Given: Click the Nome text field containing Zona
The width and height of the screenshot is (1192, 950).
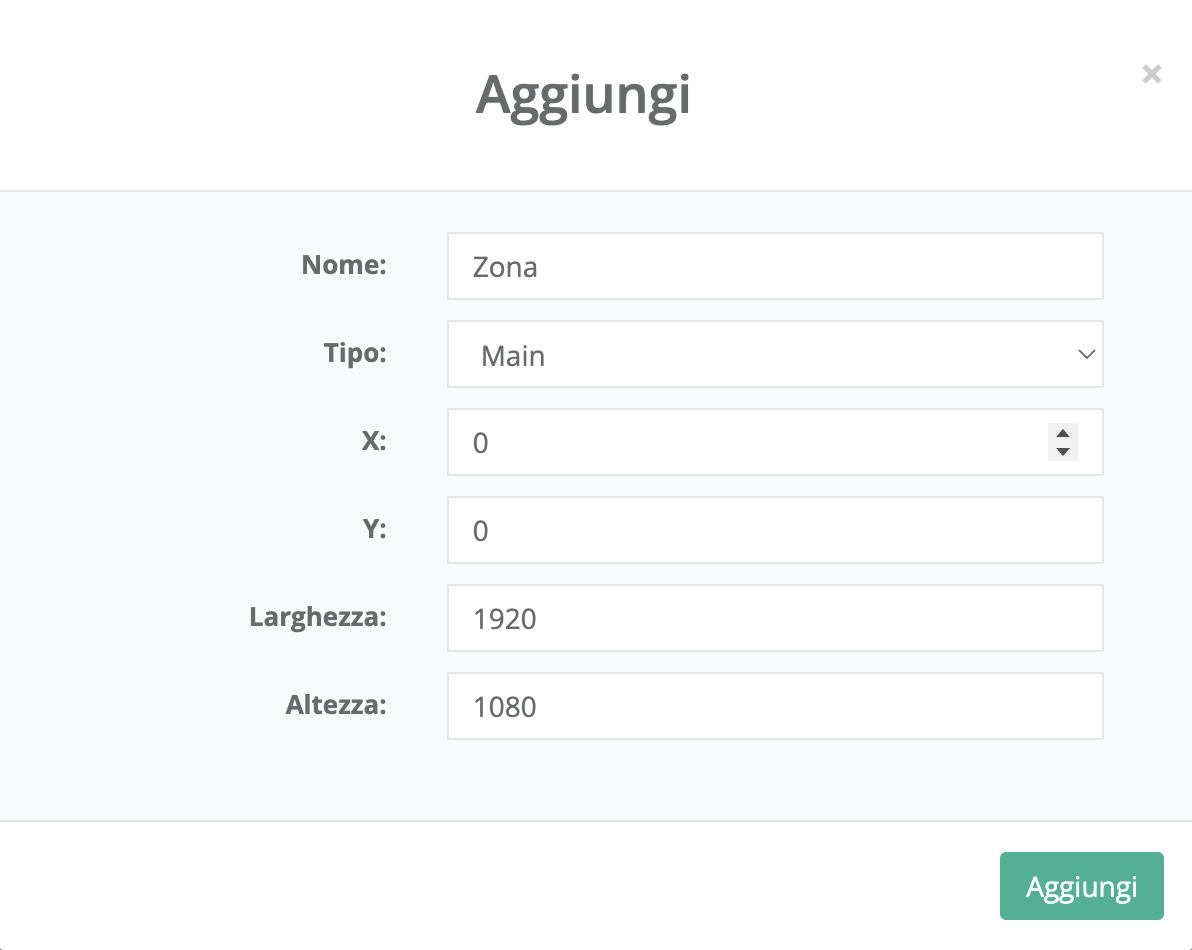Looking at the screenshot, I should [x=775, y=266].
